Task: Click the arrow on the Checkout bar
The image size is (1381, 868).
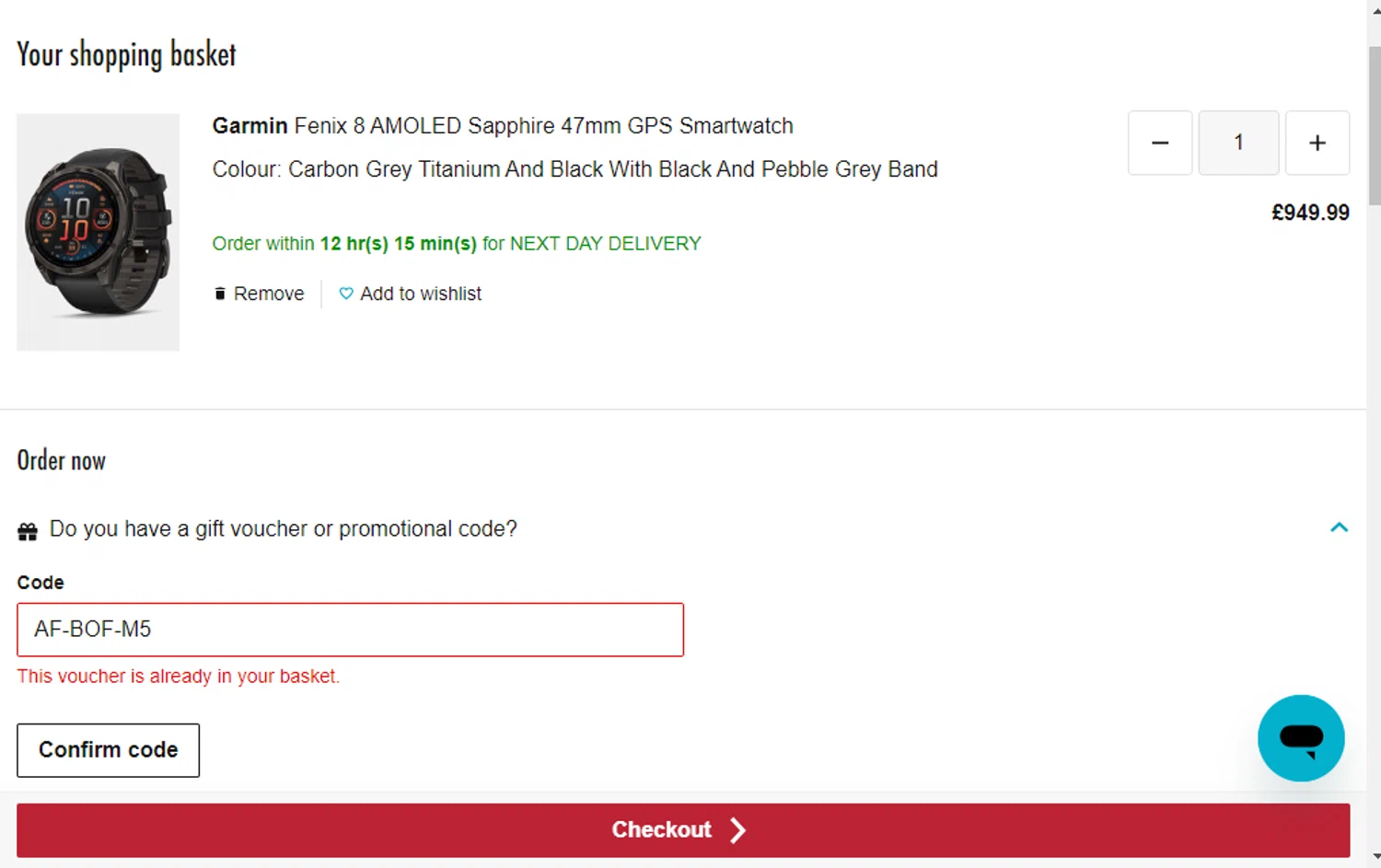Action: pyautogui.click(x=737, y=830)
